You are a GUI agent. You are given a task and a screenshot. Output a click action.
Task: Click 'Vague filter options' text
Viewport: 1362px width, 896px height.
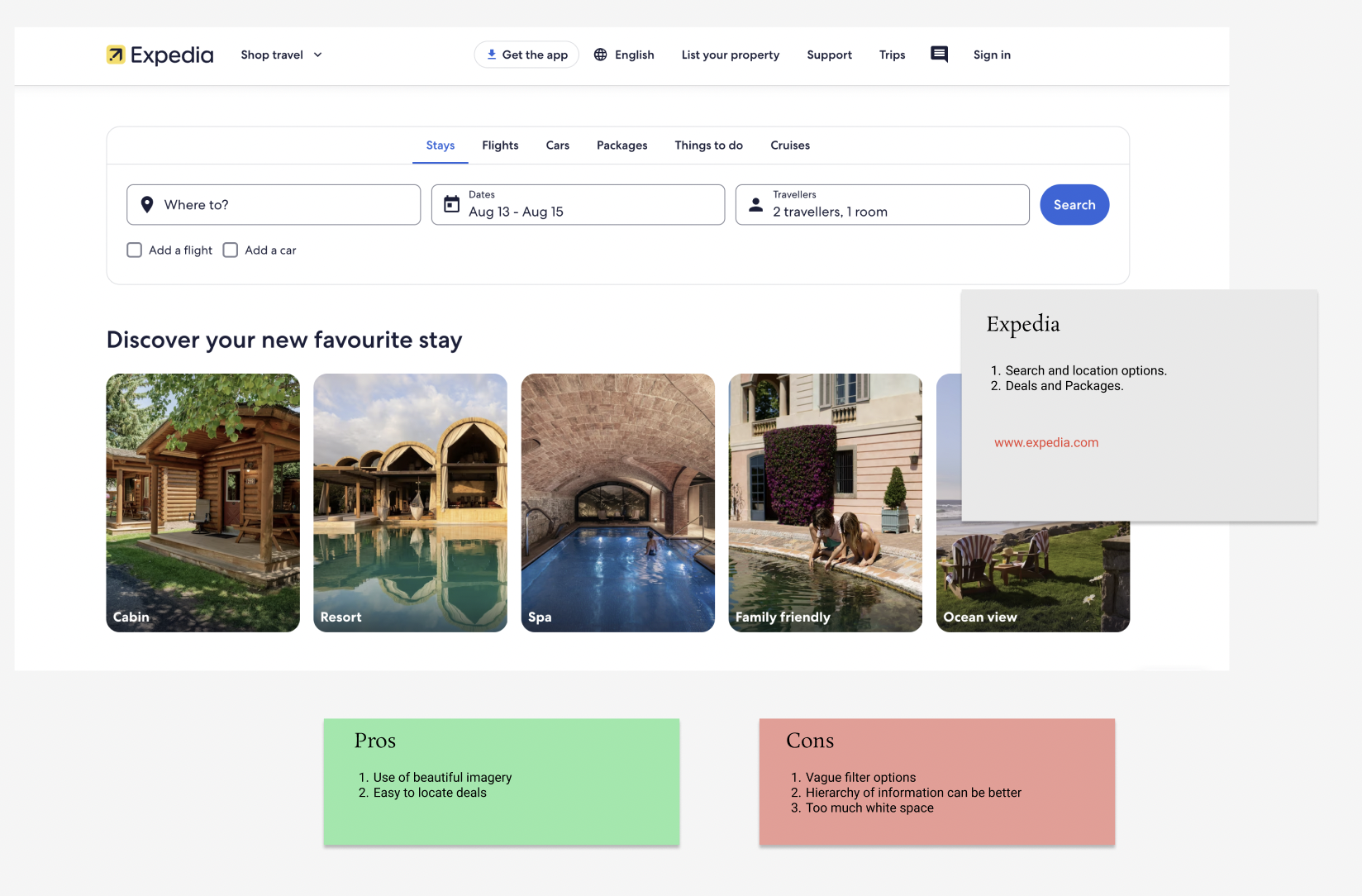[x=860, y=777]
